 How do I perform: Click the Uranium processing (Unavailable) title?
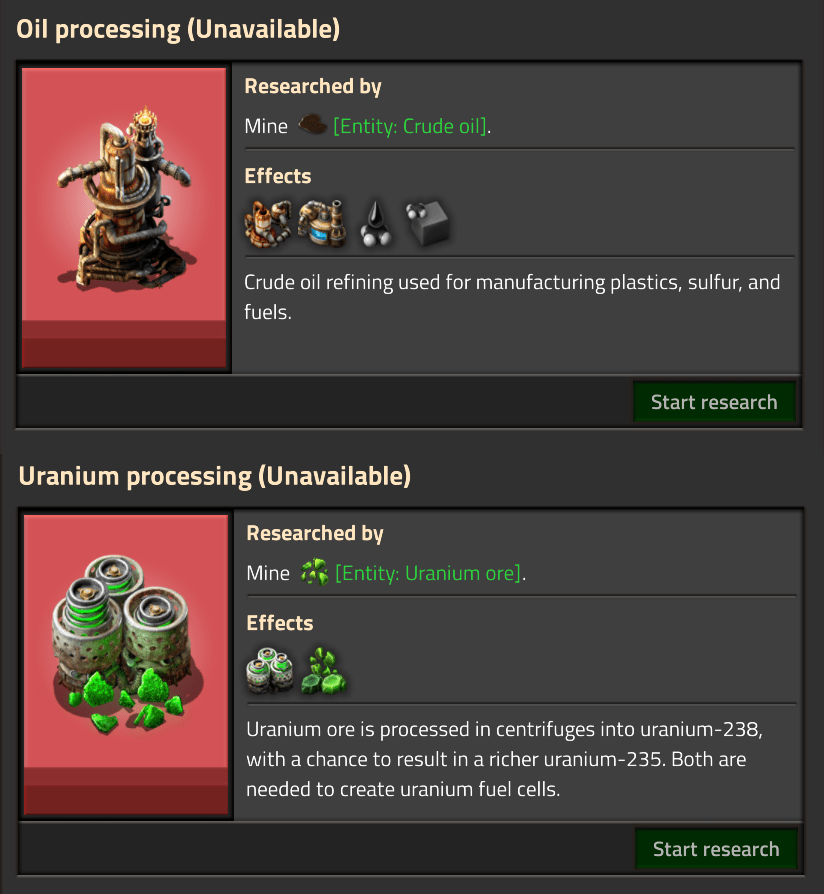click(215, 476)
